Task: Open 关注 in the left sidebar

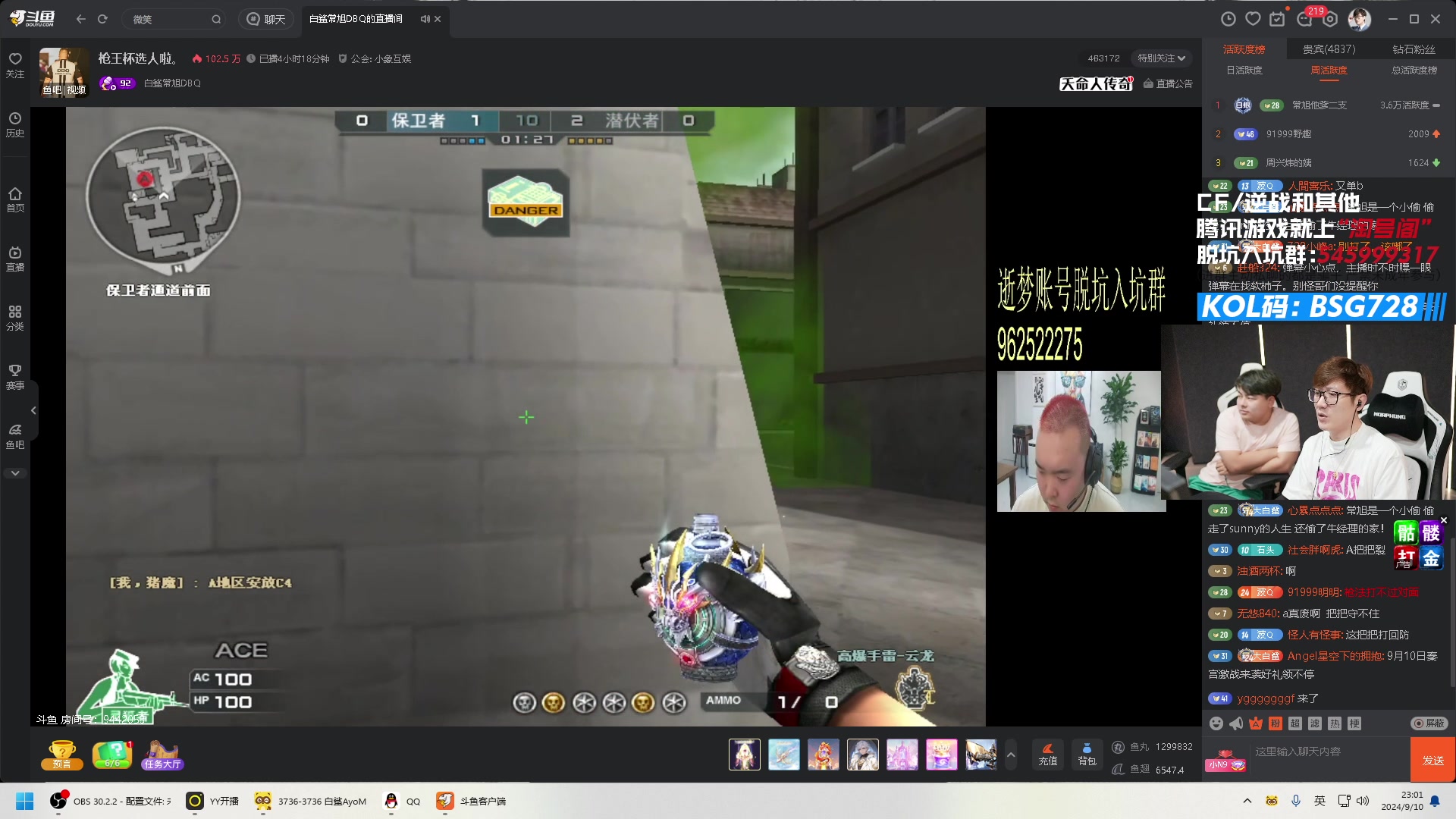Action: 15,65
